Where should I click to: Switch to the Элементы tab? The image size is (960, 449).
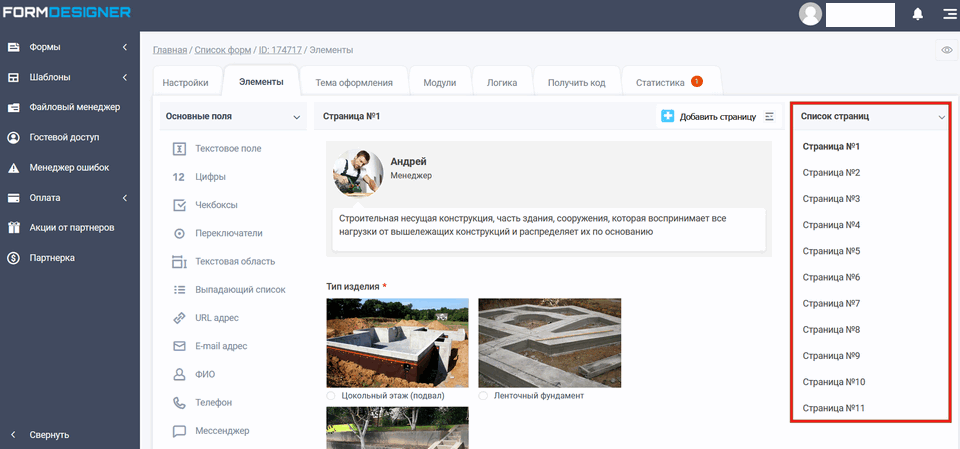(x=261, y=81)
